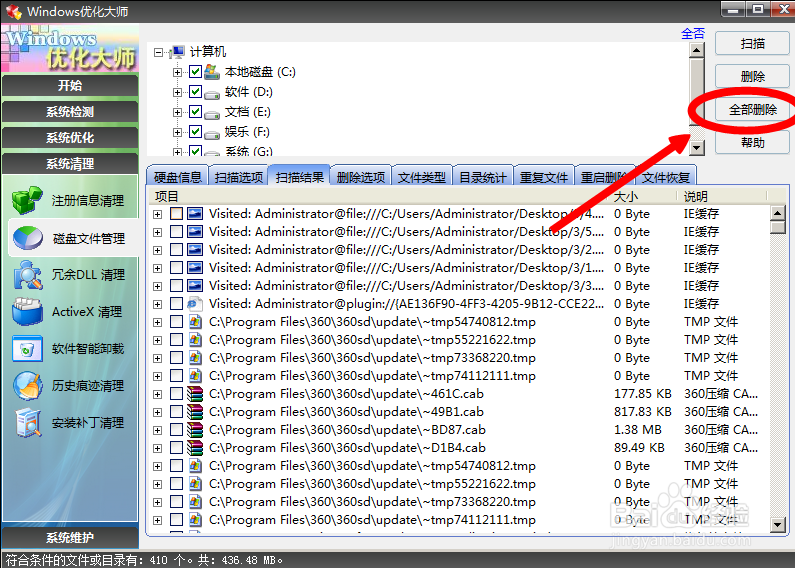Click image icon of Desktop/3/5 Visited entry
Screen dimensions: 795x568
[195, 232]
